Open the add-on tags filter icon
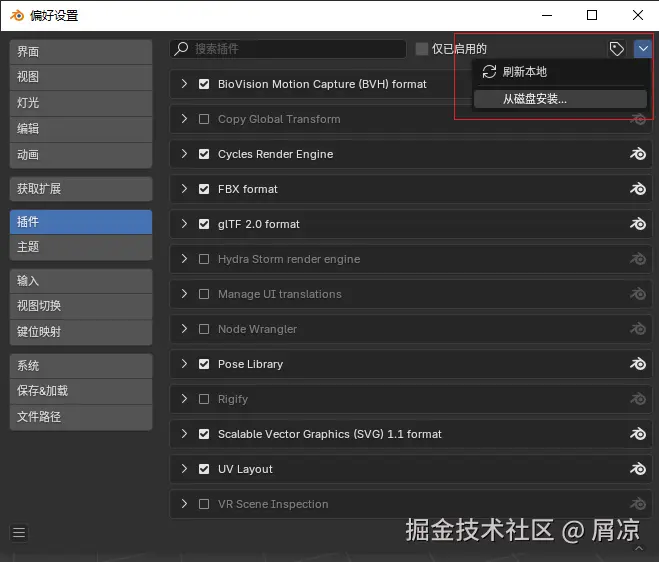Viewport: 659px width, 562px height. [x=617, y=49]
